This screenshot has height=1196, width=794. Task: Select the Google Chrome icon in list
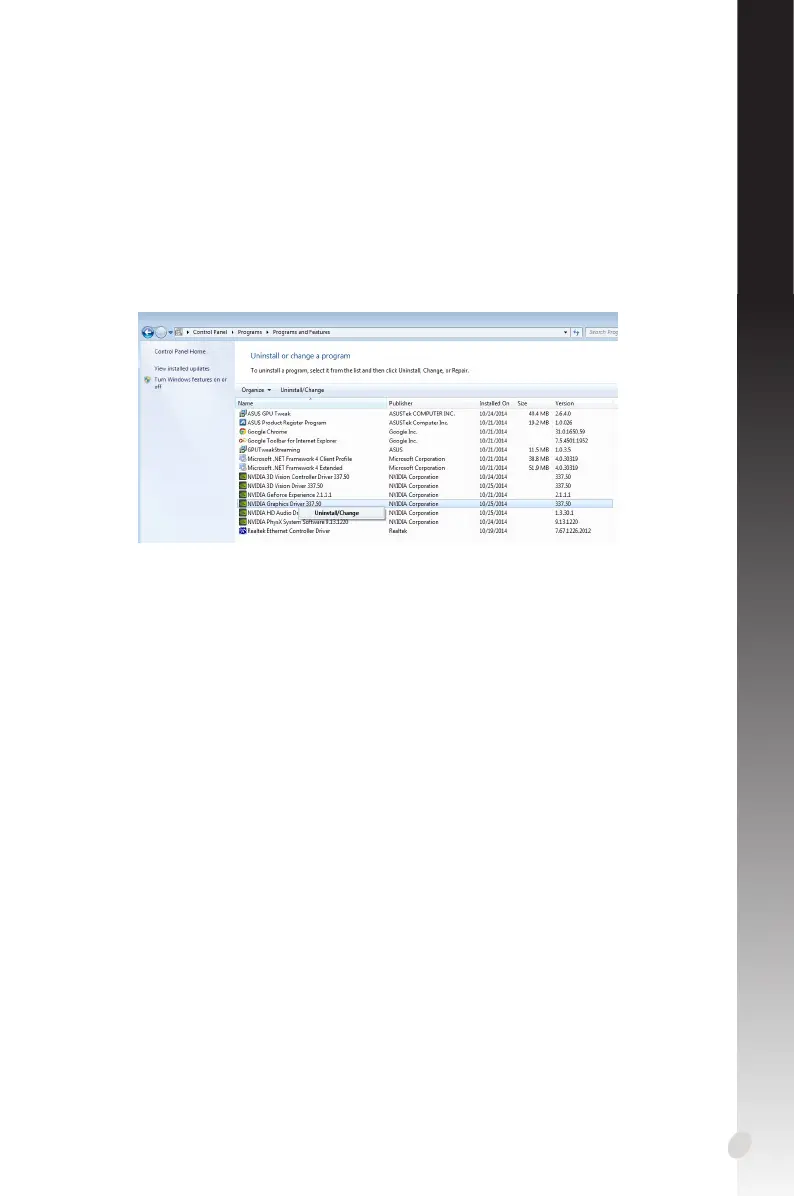point(243,432)
